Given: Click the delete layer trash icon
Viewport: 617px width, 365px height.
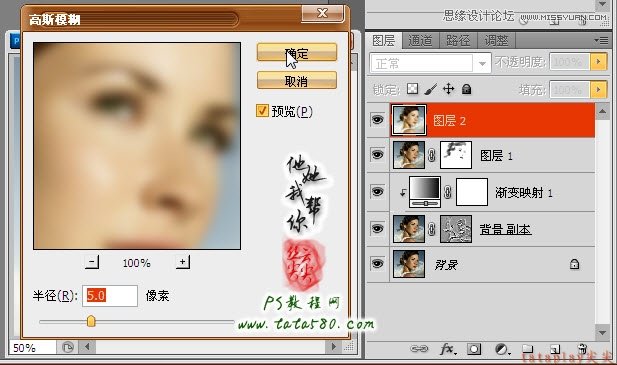Looking at the screenshot, I should (x=582, y=348).
